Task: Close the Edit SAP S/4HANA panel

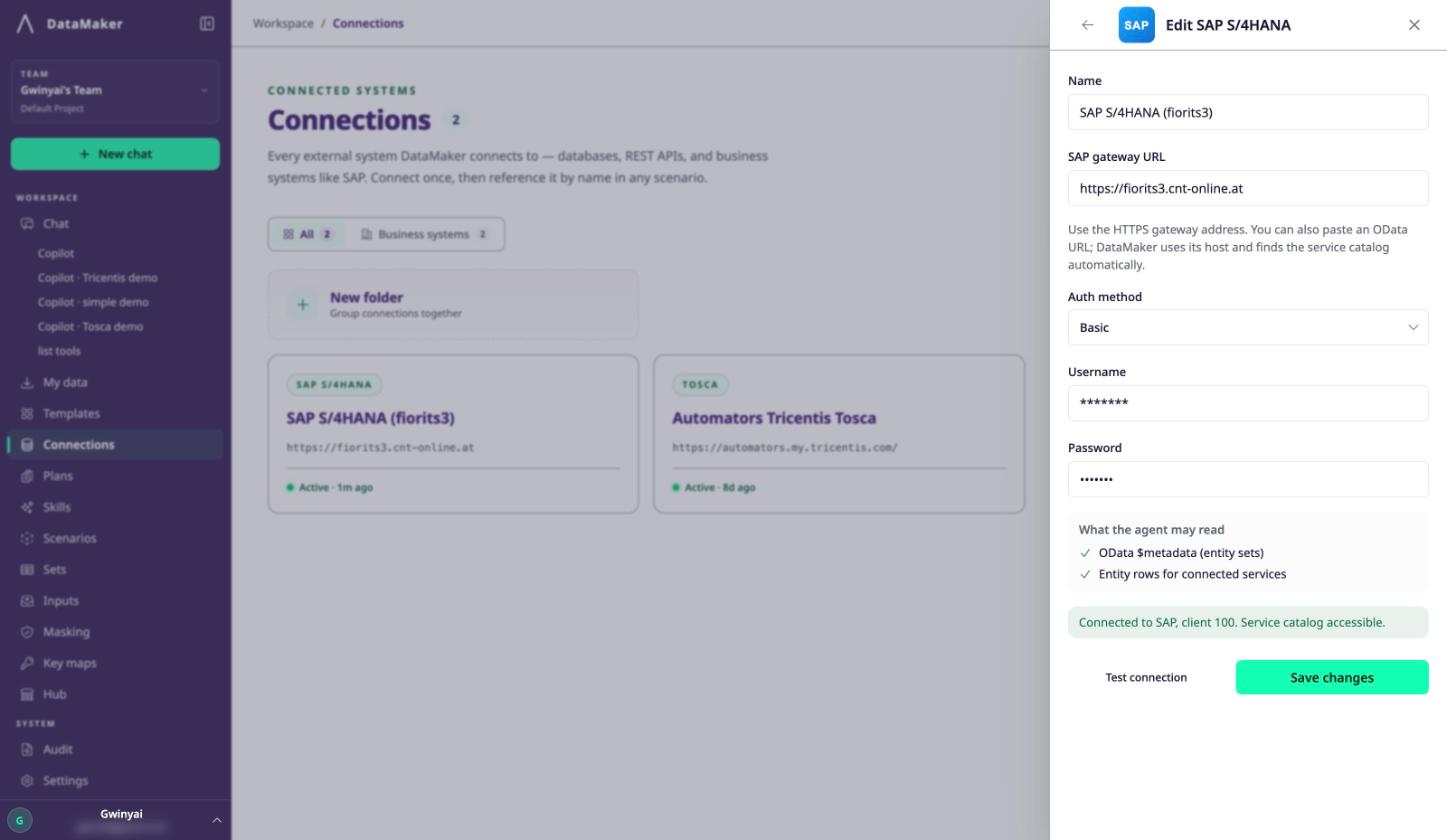Action: [1414, 25]
